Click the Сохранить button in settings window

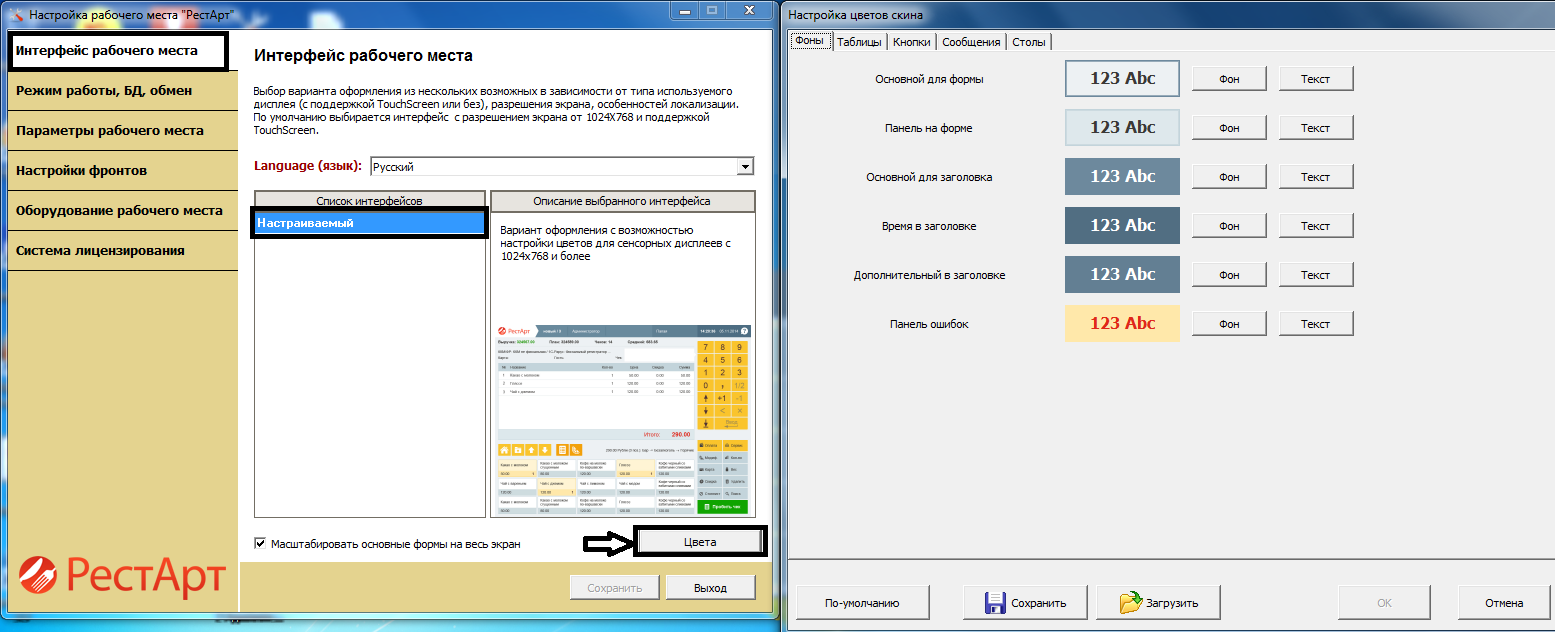pyautogui.click(x=614, y=588)
